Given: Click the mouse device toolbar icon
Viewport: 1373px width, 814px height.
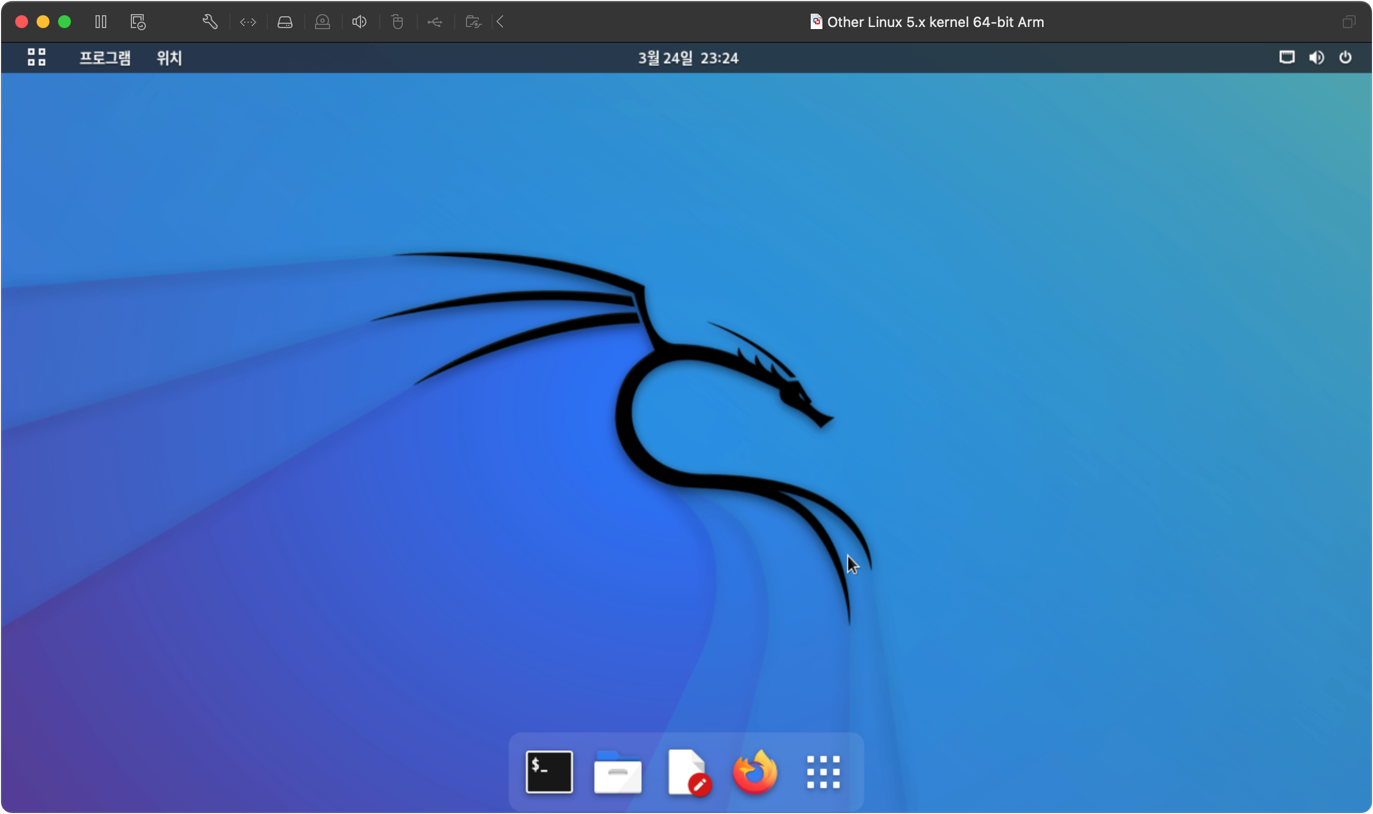Looking at the screenshot, I should click(x=397, y=22).
